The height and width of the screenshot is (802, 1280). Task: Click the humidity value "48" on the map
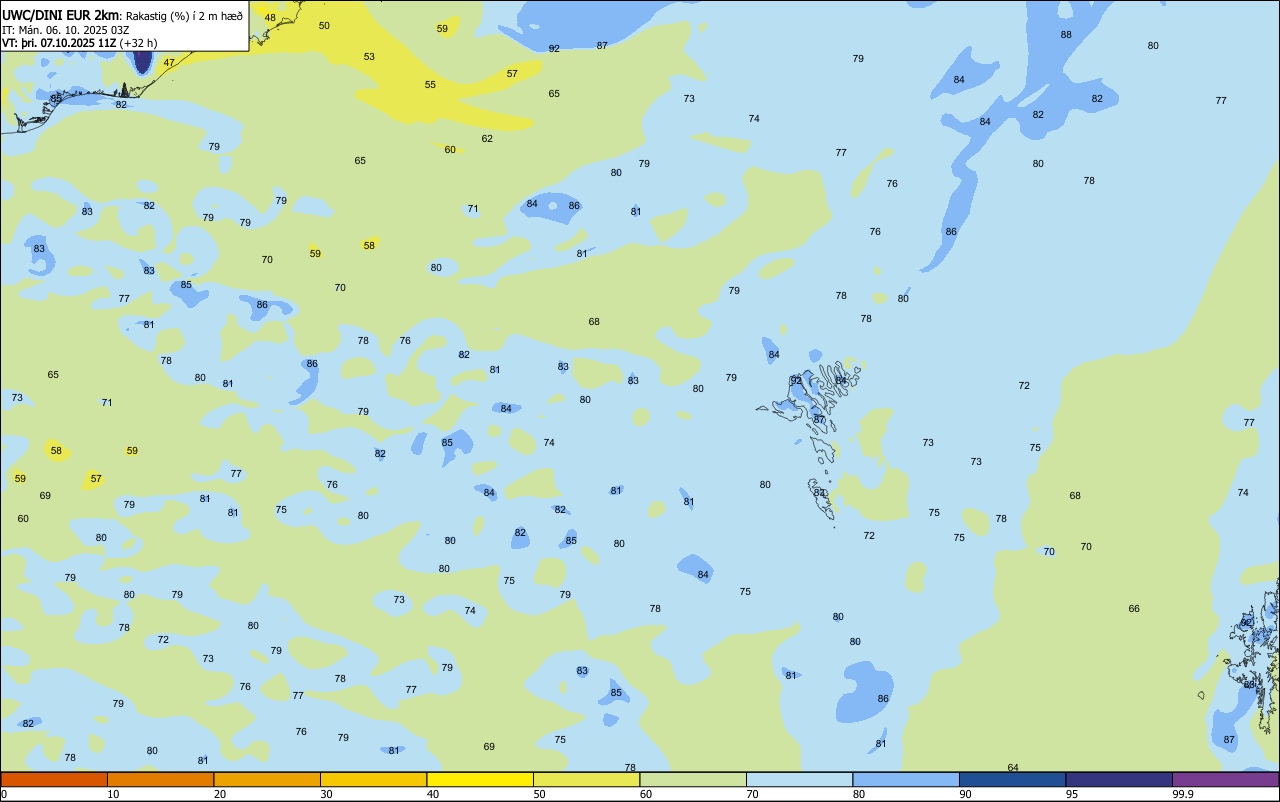point(270,18)
